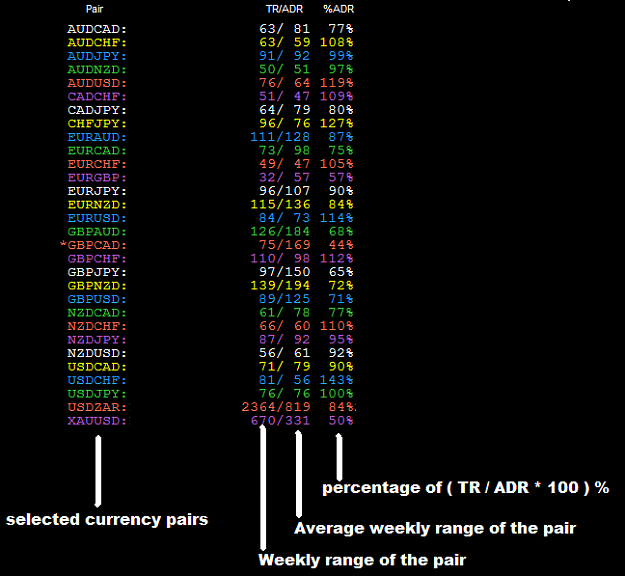Click the TR/ADR column header
The width and height of the screenshot is (625, 576).
(x=285, y=9)
